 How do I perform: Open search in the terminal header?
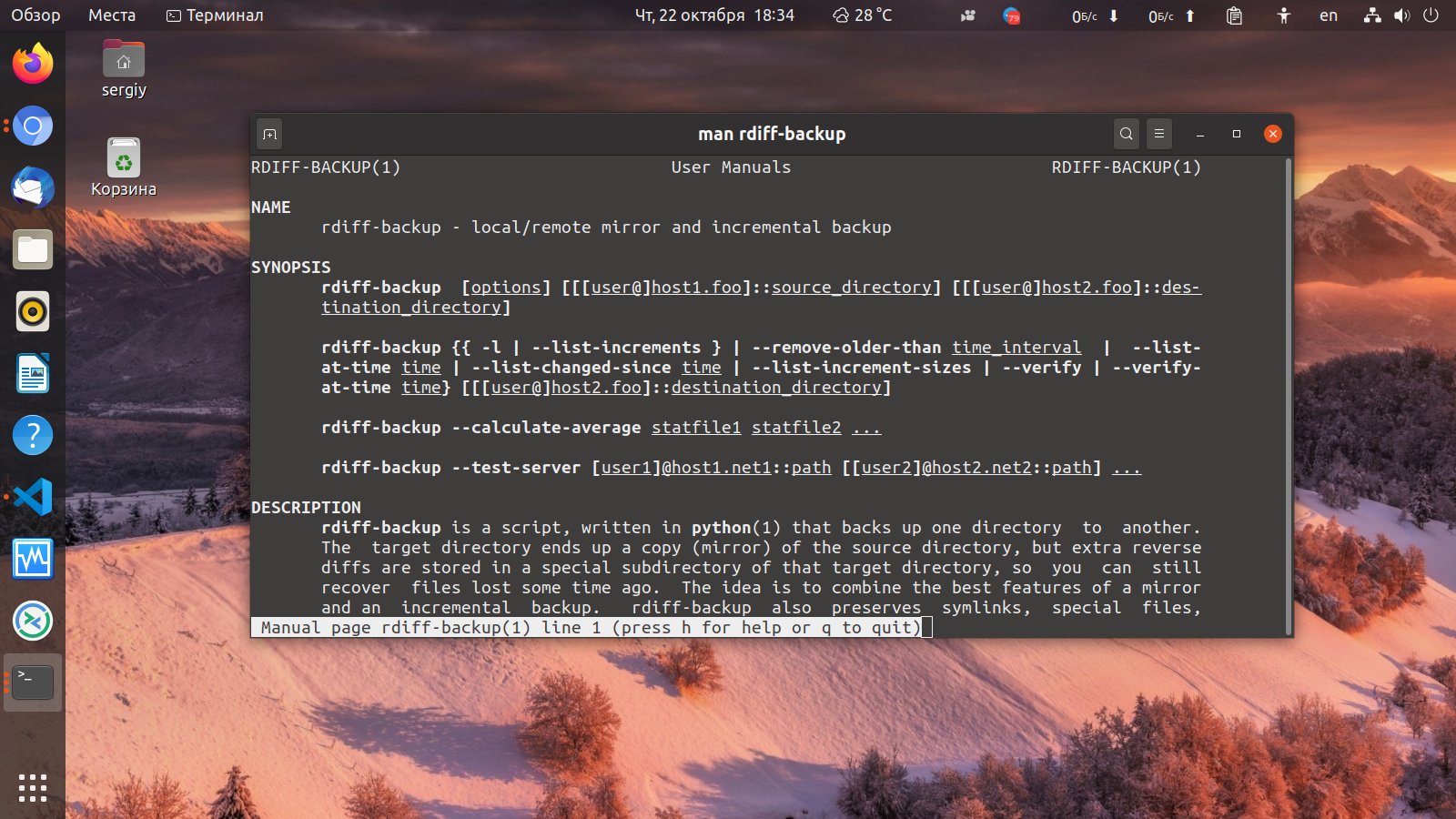1127,134
